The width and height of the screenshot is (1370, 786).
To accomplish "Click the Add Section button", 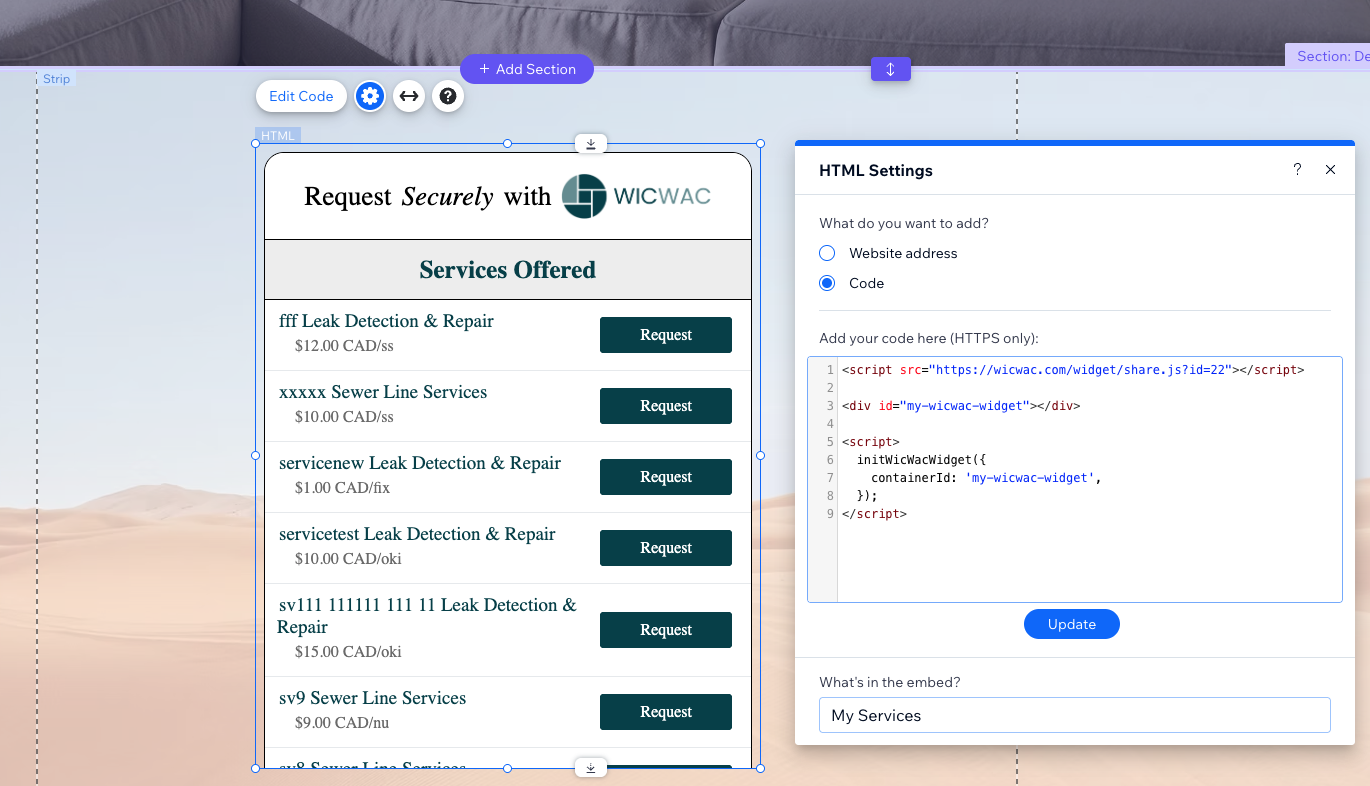I will pos(527,68).
